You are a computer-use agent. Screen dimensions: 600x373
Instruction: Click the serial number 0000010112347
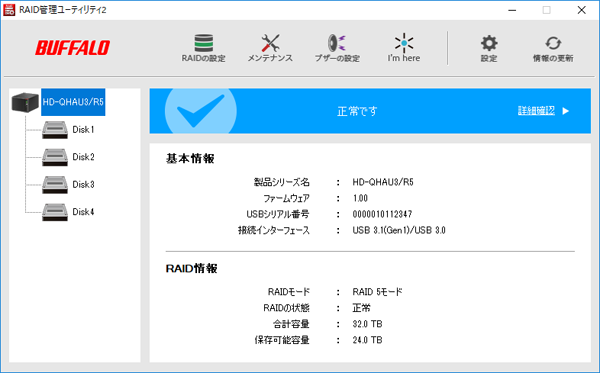click(x=382, y=214)
